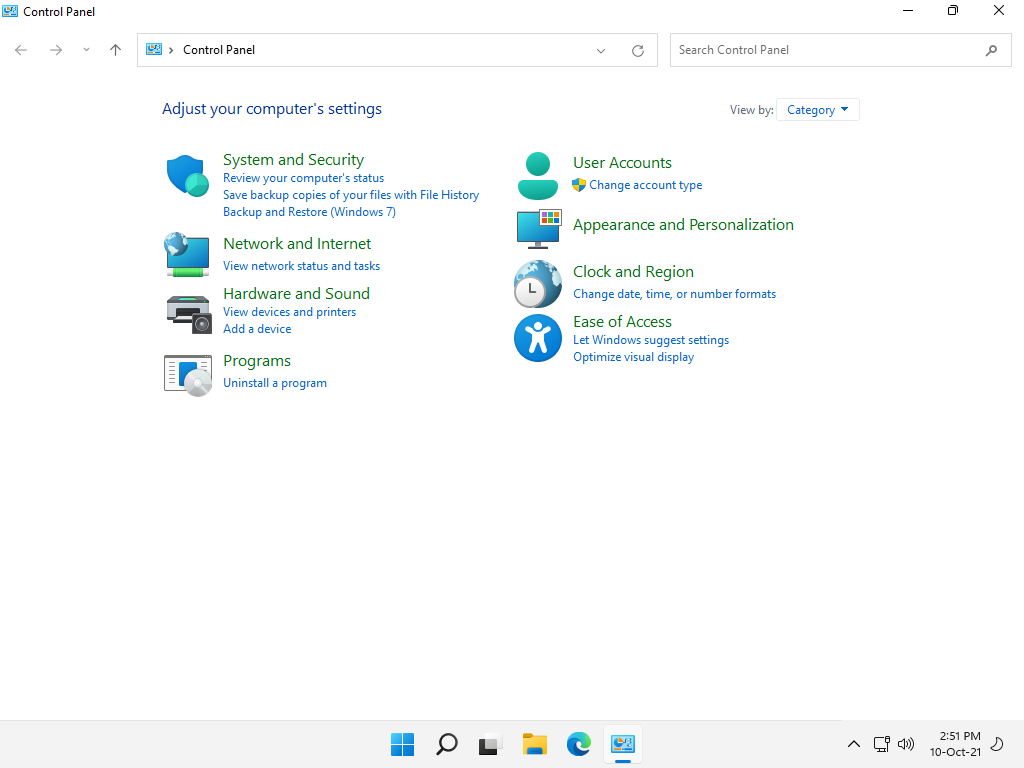Open User Accounts settings
Viewport: 1024px width, 768px height.
[x=622, y=162]
